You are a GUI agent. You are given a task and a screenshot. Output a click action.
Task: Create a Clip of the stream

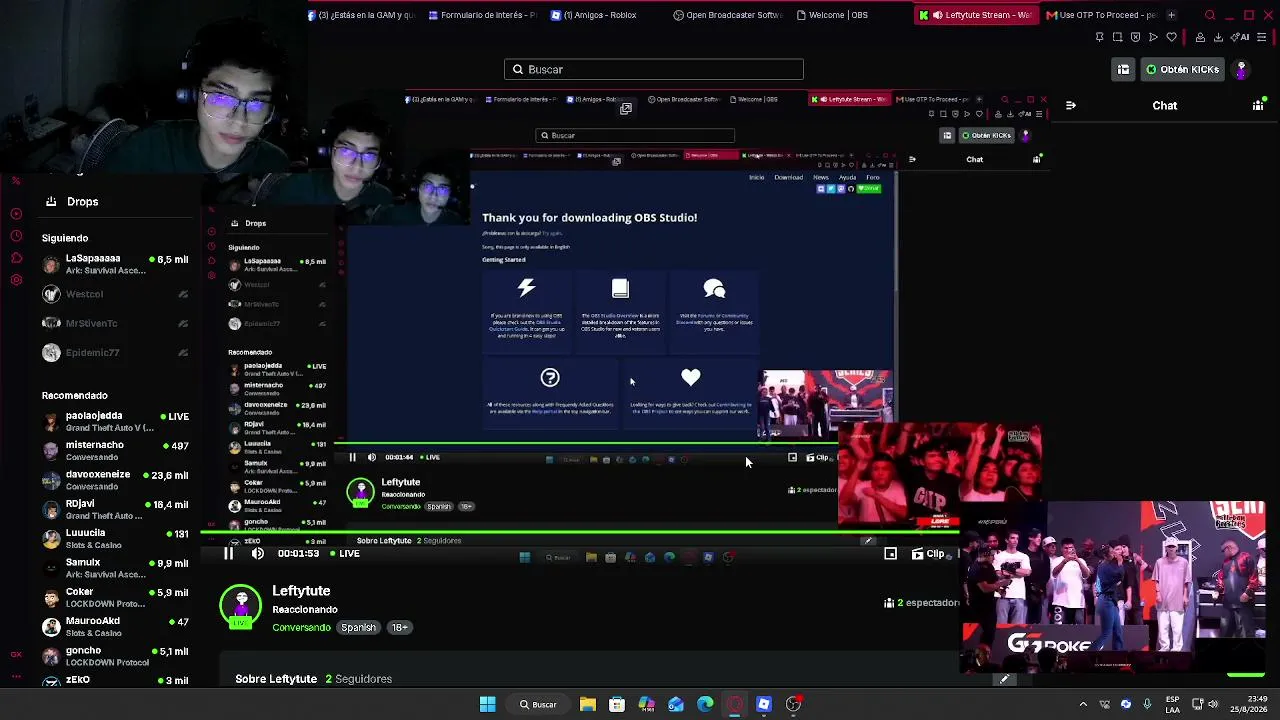click(x=930, y=554)
